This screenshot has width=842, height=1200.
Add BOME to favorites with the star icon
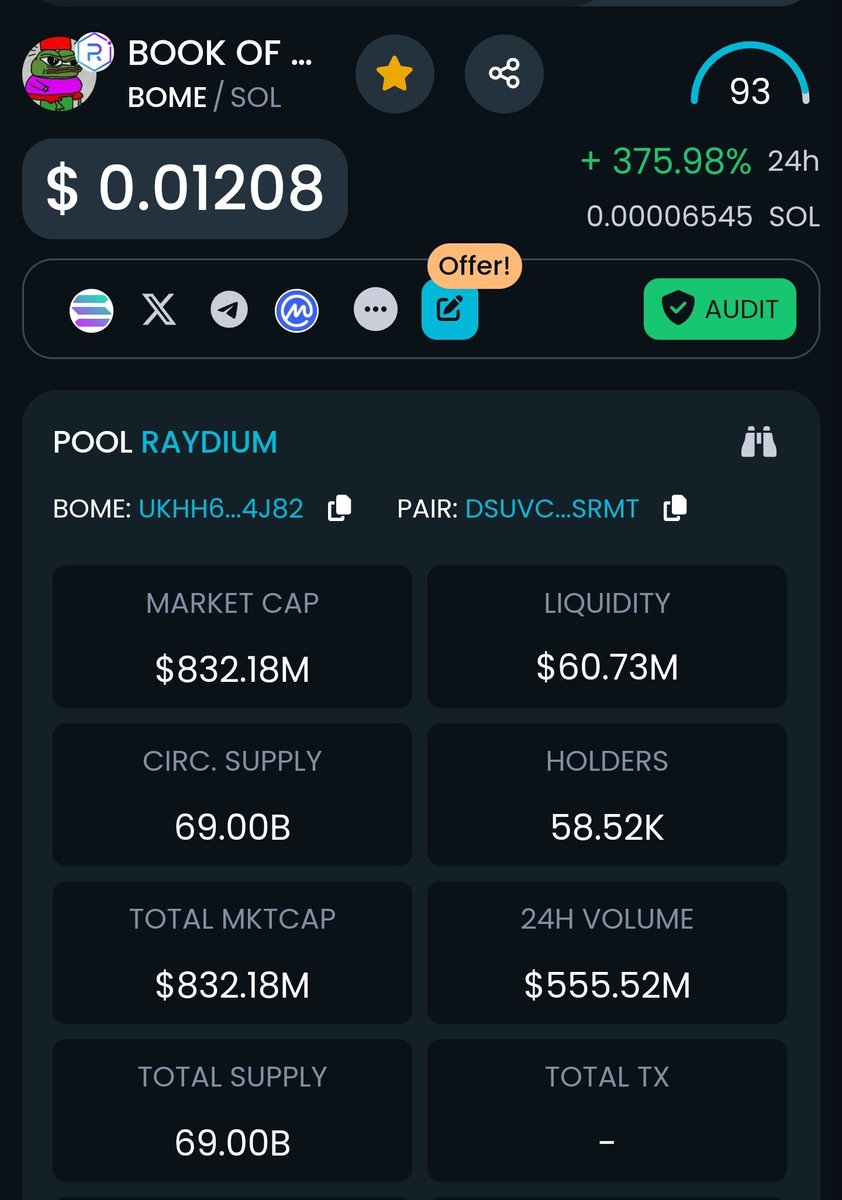pyautogui.click(x=395, y=74)
